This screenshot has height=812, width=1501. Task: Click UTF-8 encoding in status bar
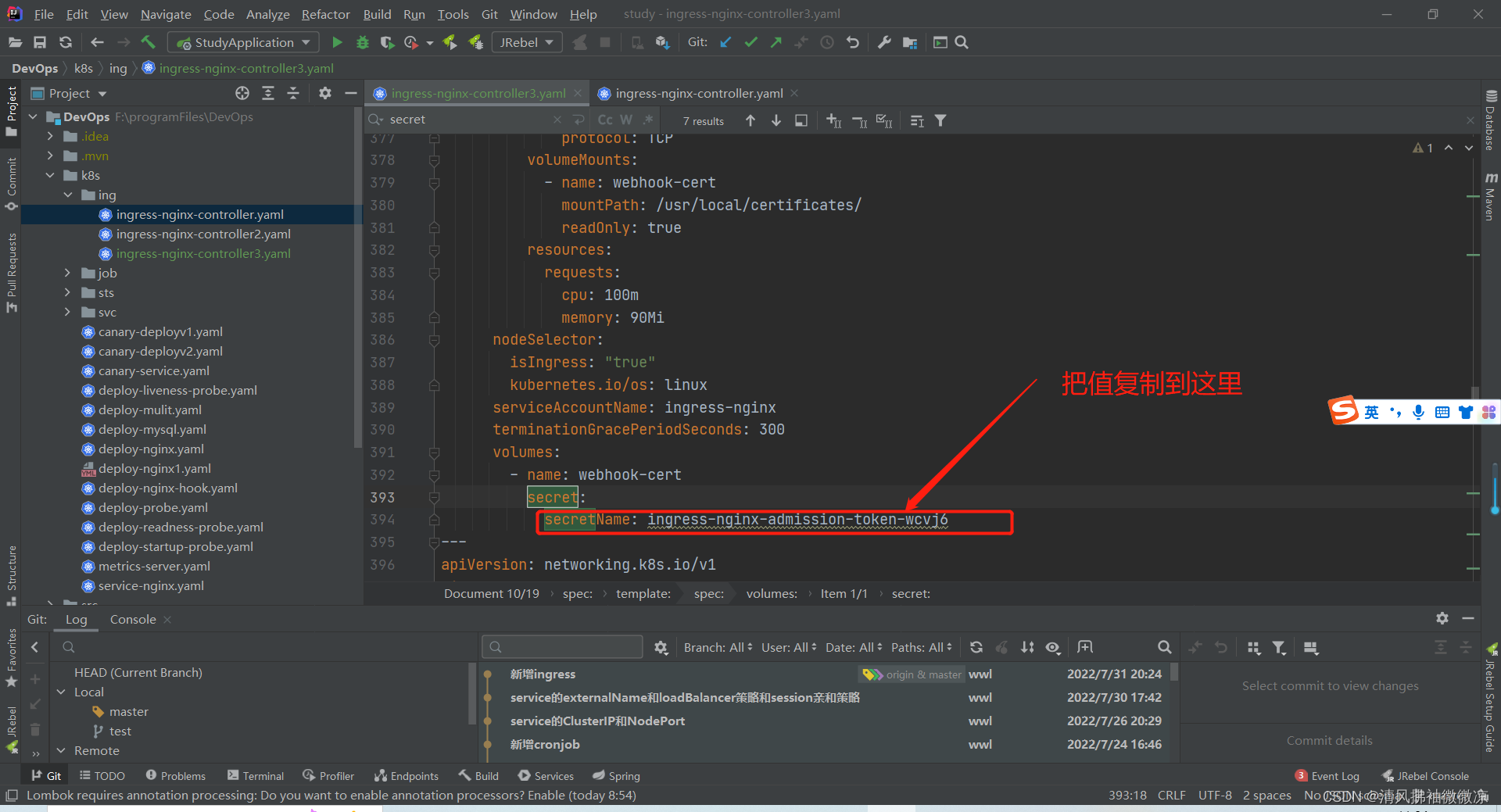pos(1215,796)
